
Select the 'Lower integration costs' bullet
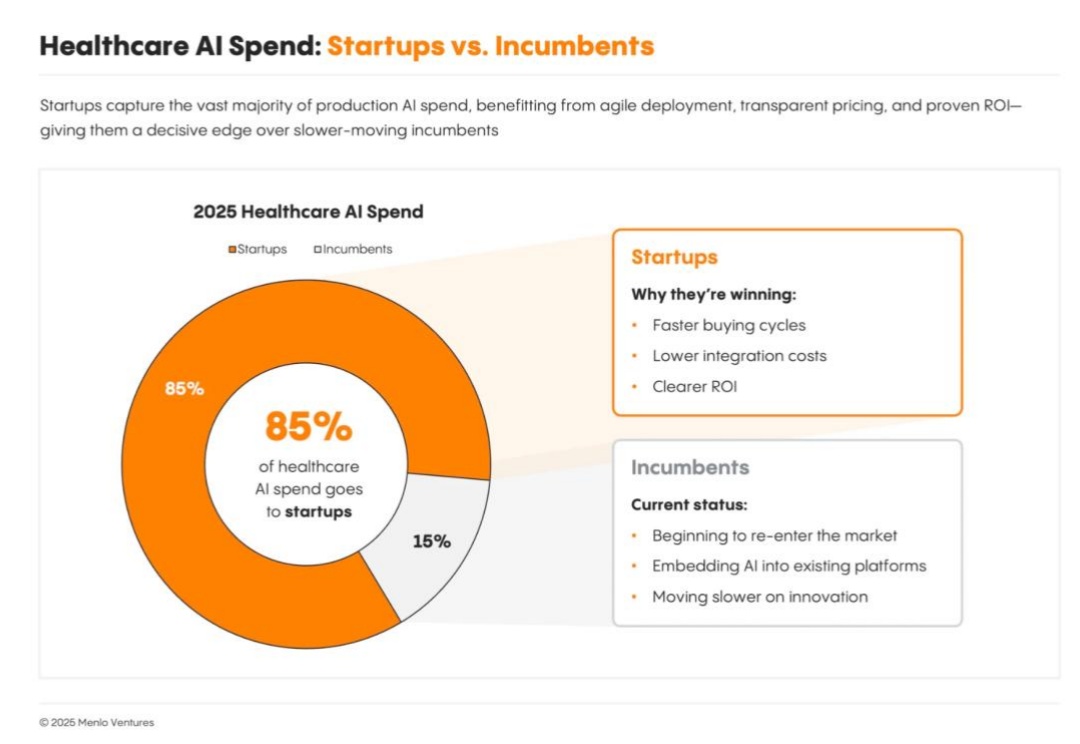[739, 355]
